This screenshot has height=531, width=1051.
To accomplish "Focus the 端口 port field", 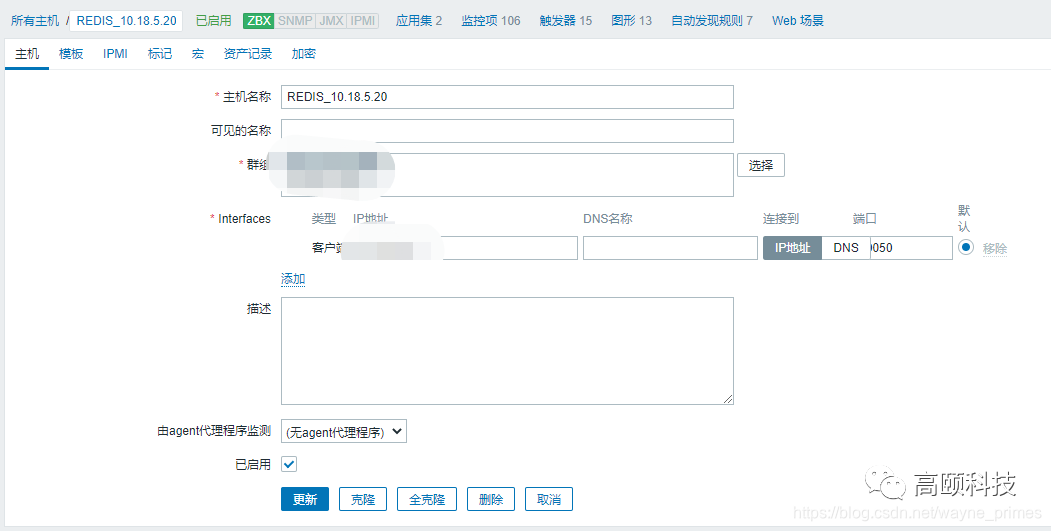I will tap(911, 247).
